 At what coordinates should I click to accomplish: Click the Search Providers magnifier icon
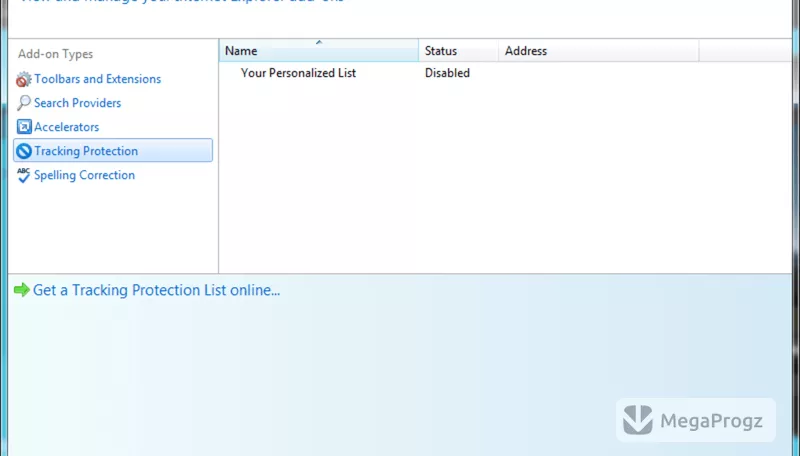coord(23,103)
